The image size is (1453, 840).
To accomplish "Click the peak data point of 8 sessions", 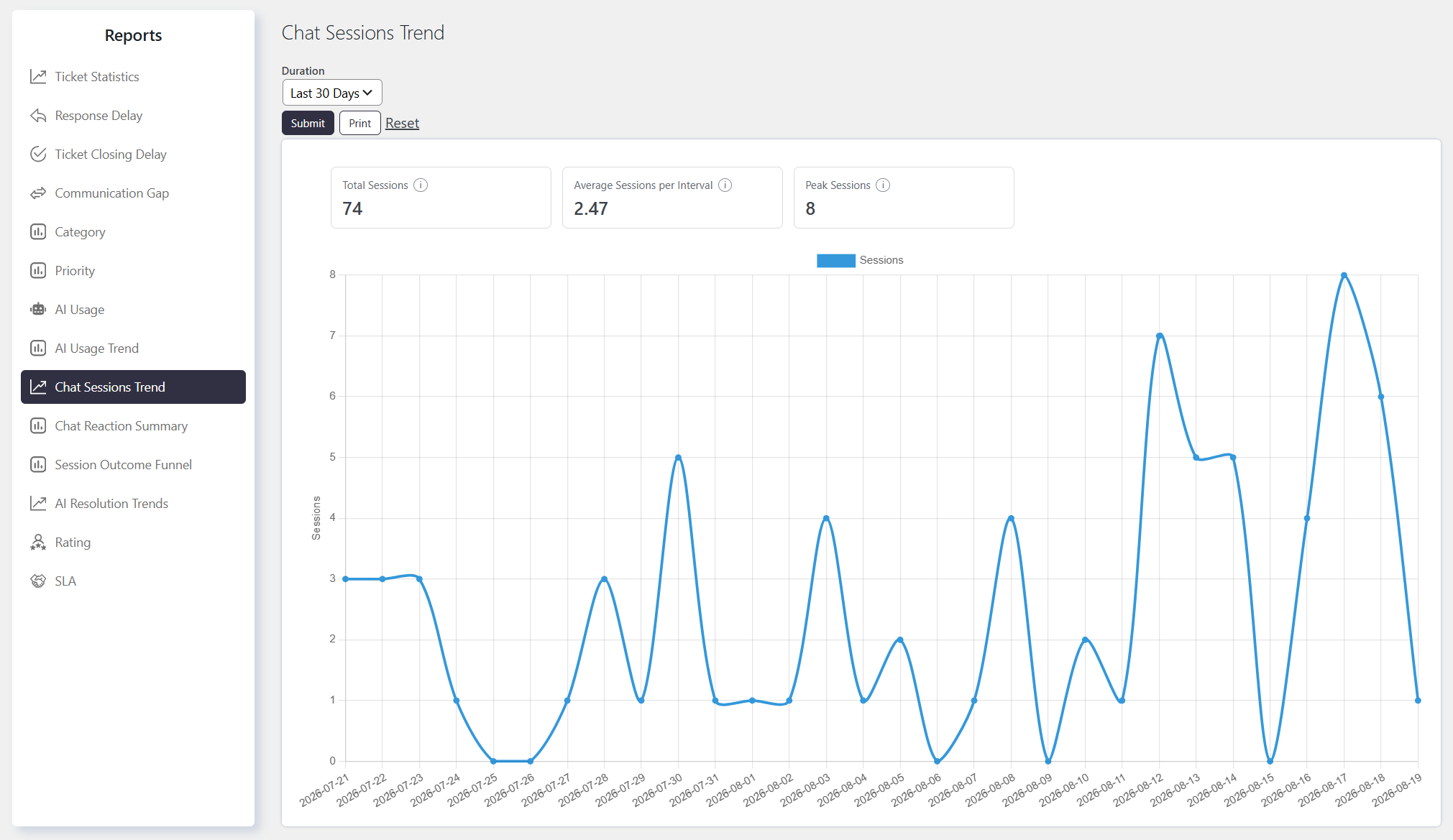I will click(1344, 275).
